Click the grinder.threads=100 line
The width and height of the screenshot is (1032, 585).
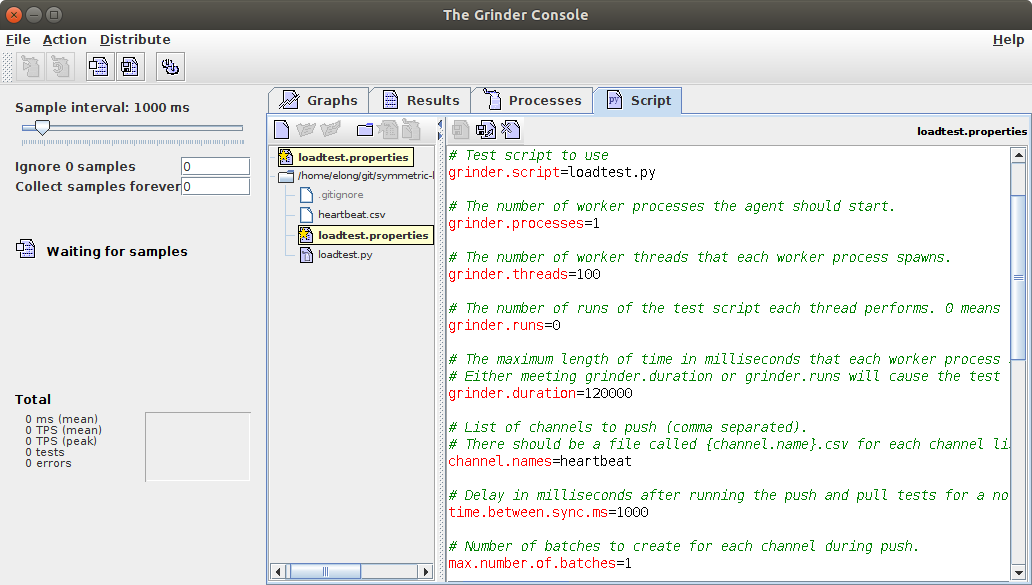click(x=524, y=274)
